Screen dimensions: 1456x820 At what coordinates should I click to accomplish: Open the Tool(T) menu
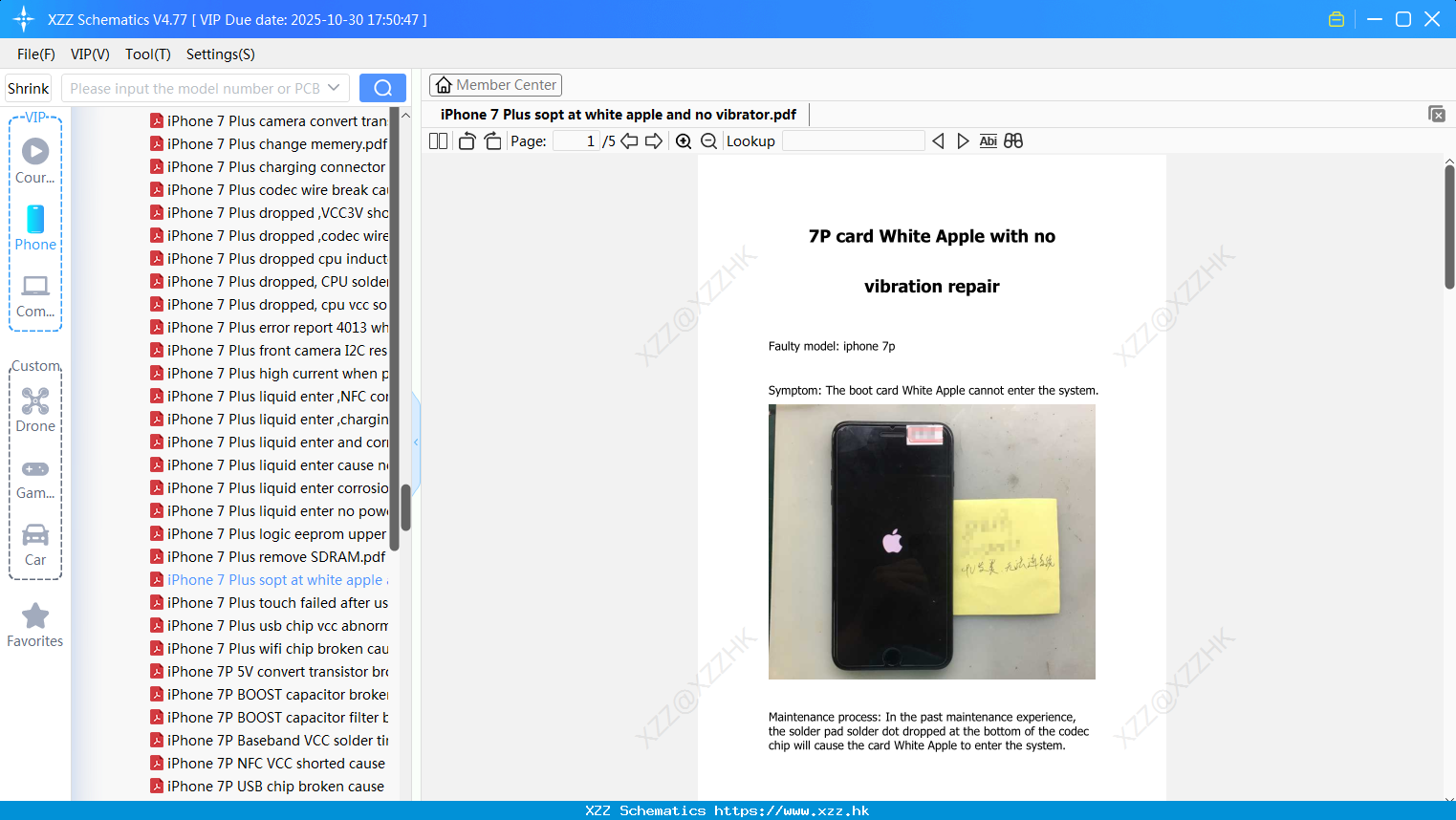click(148, 54)
